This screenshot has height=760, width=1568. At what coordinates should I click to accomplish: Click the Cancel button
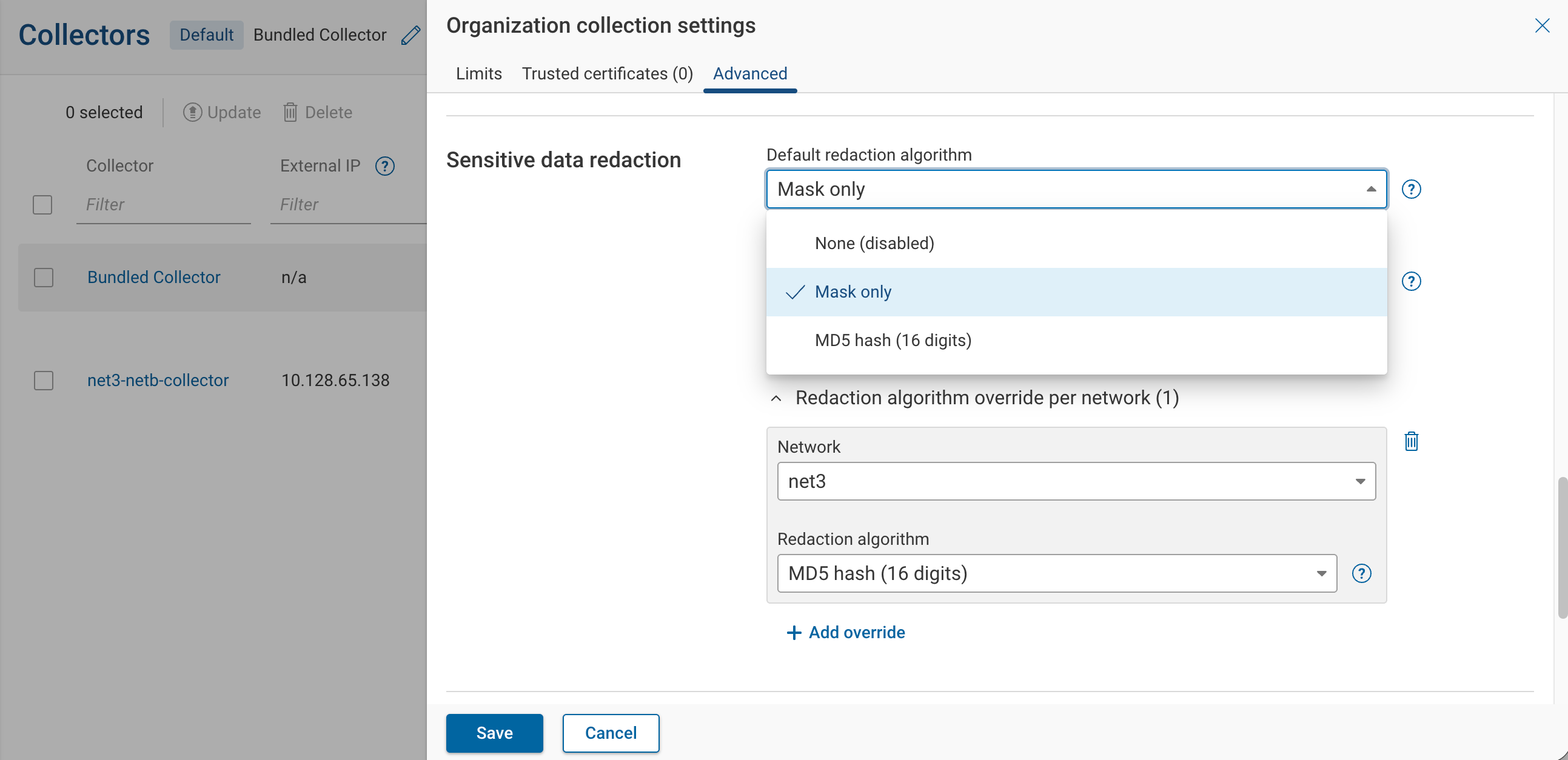coord(611,733)
